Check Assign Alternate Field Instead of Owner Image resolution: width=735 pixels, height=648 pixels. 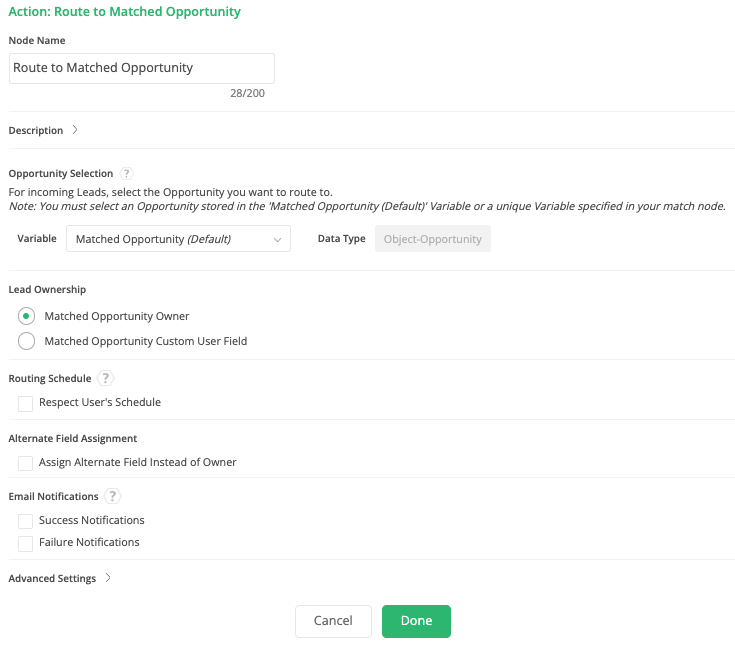pos(25,463)
